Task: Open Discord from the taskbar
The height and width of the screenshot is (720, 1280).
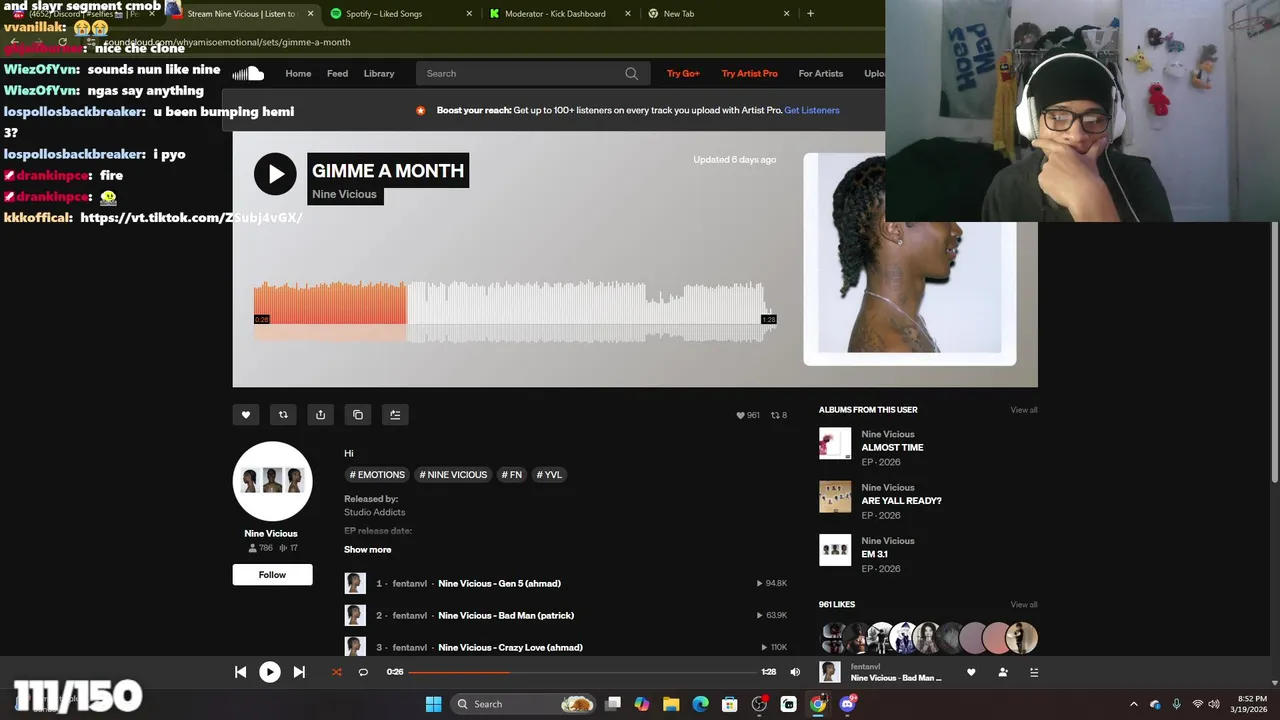Action: pyautogui.click(x=848, y=704)
